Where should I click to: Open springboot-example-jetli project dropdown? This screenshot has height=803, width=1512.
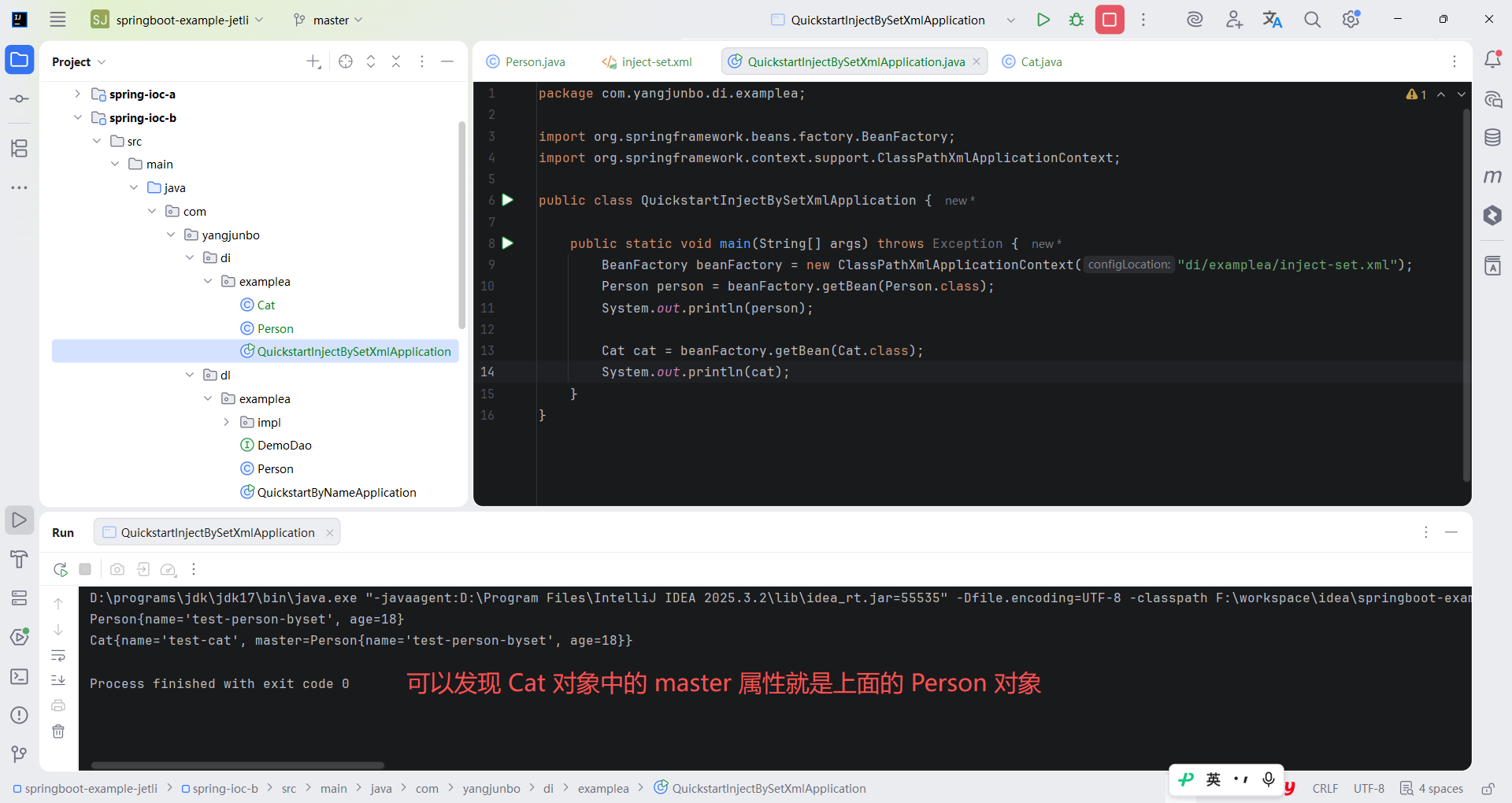pyautogui.click(x=177, y=20)
